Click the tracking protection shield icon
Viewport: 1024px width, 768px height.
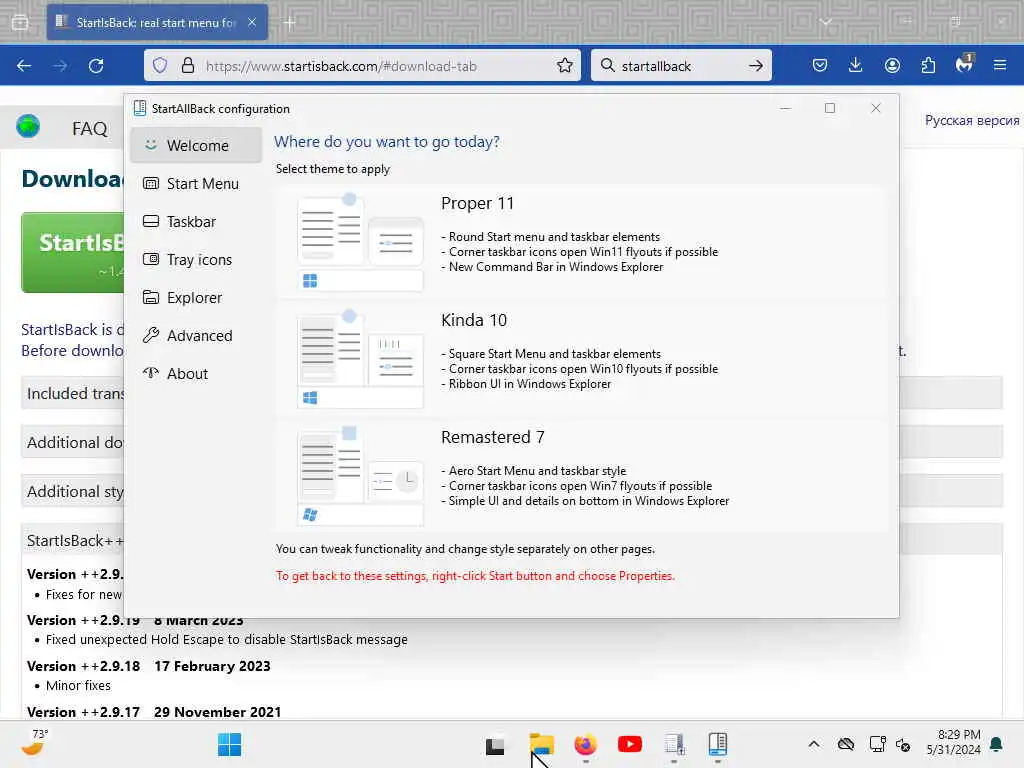click(160, 65)
